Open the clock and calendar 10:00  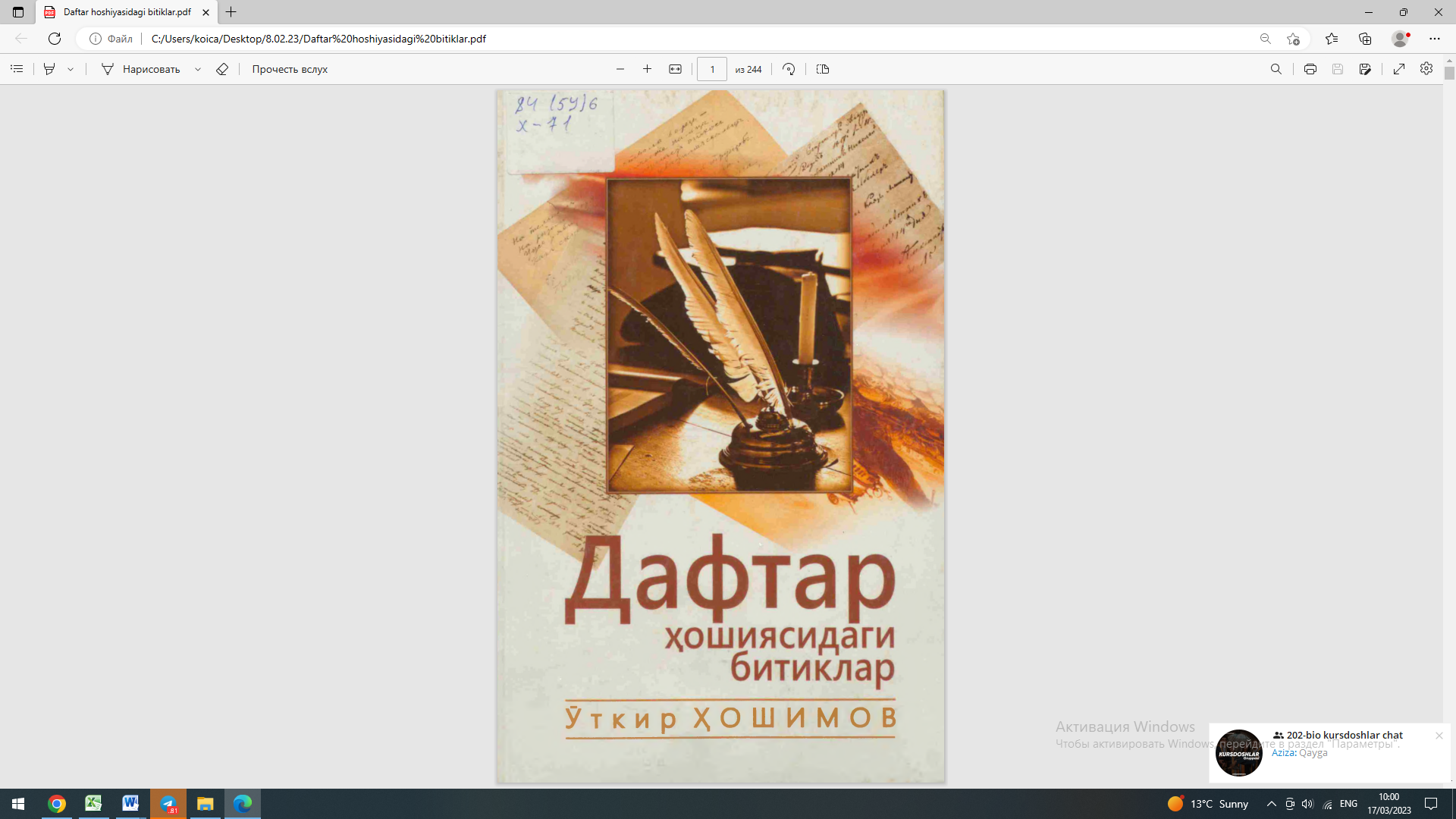pos(1389,804)
